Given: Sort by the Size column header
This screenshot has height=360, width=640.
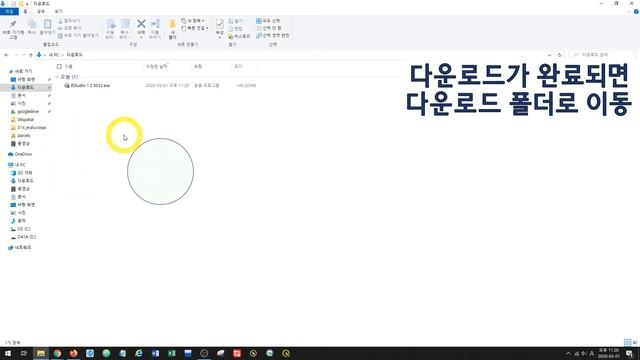Looking at the screenshot, I should [238, 66].
